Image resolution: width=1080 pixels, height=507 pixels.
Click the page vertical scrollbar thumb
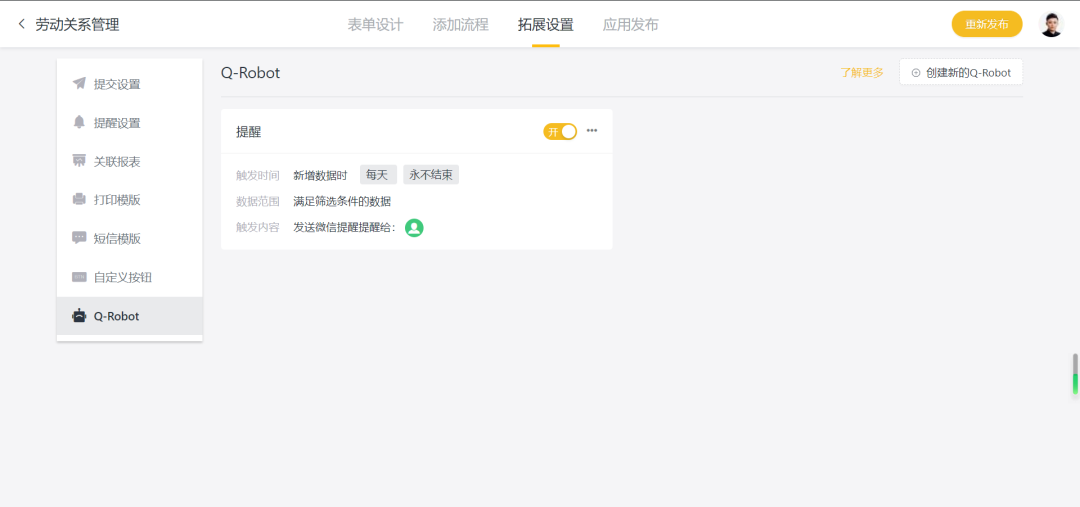(1075, 374)
